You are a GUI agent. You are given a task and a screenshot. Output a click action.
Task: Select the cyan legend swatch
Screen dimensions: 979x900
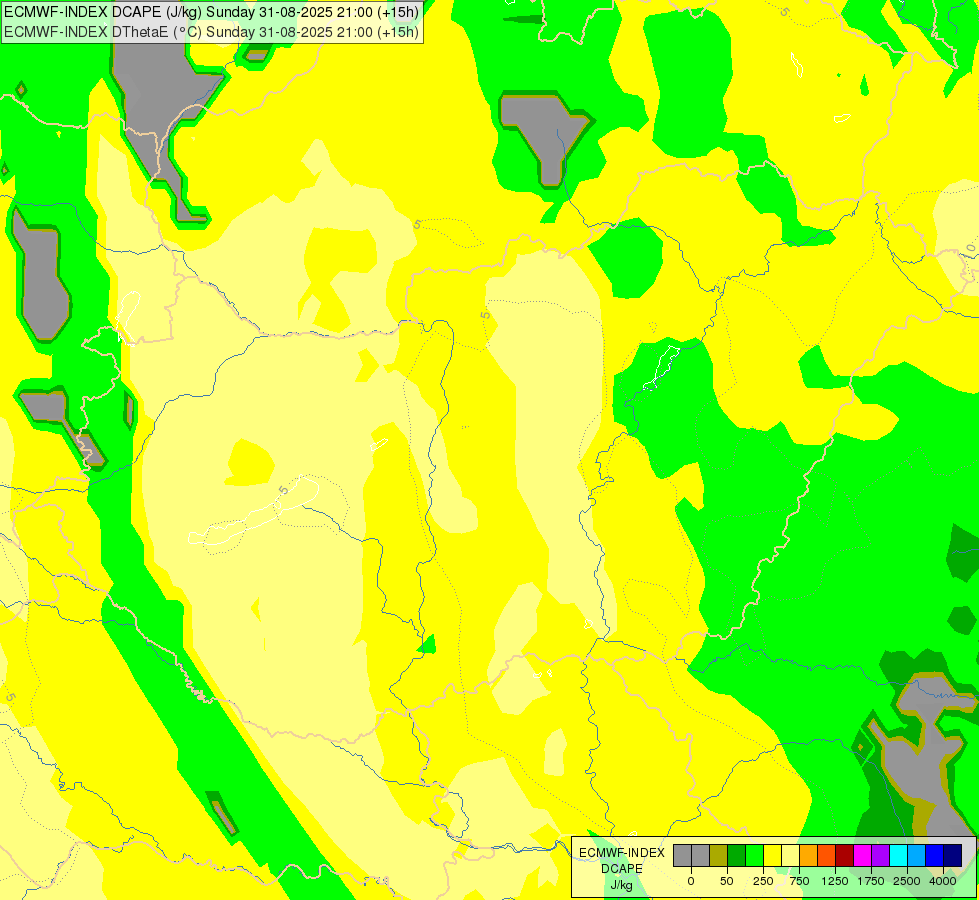898,856
